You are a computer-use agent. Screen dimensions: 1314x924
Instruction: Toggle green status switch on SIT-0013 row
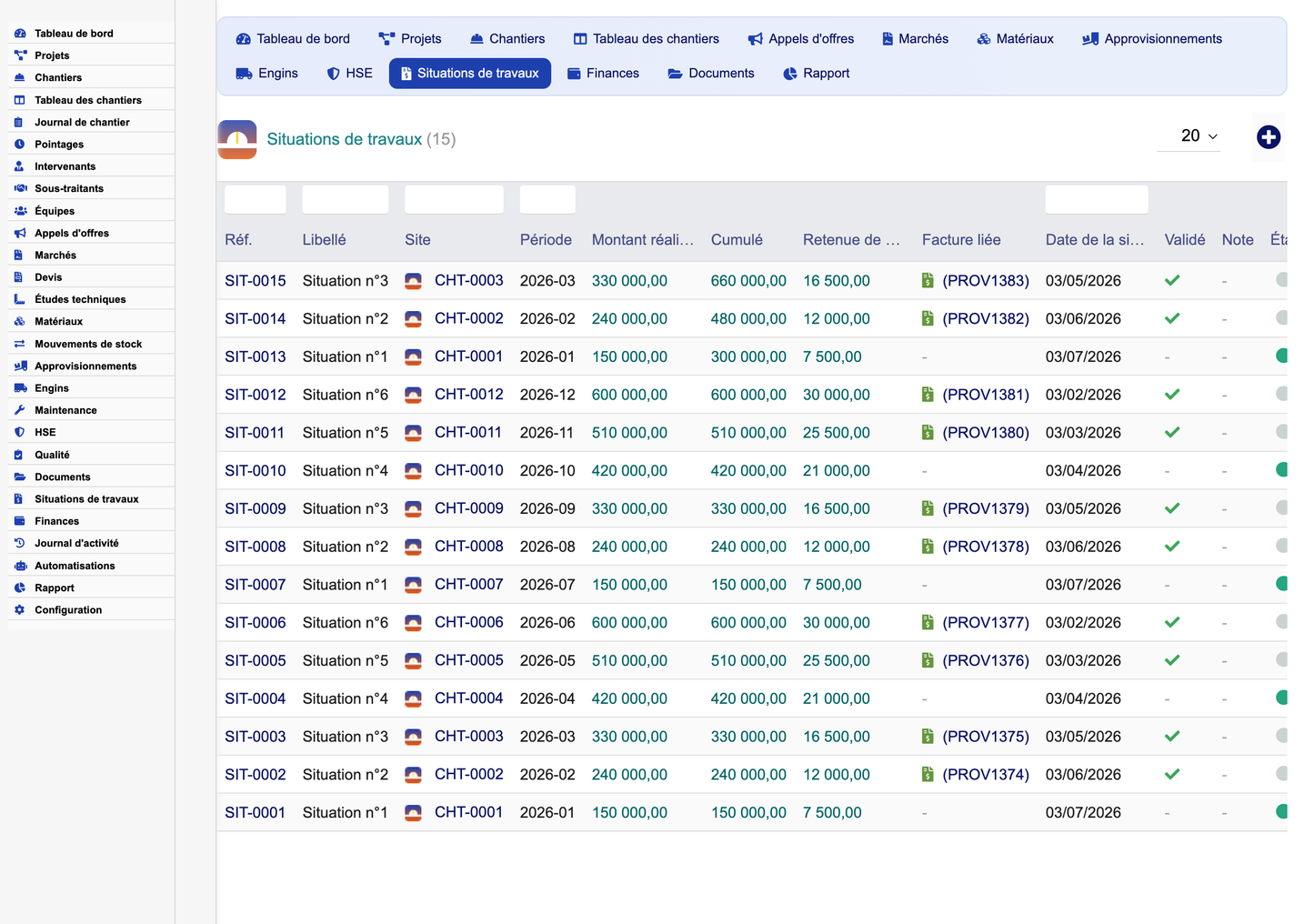click(1281, 357)
